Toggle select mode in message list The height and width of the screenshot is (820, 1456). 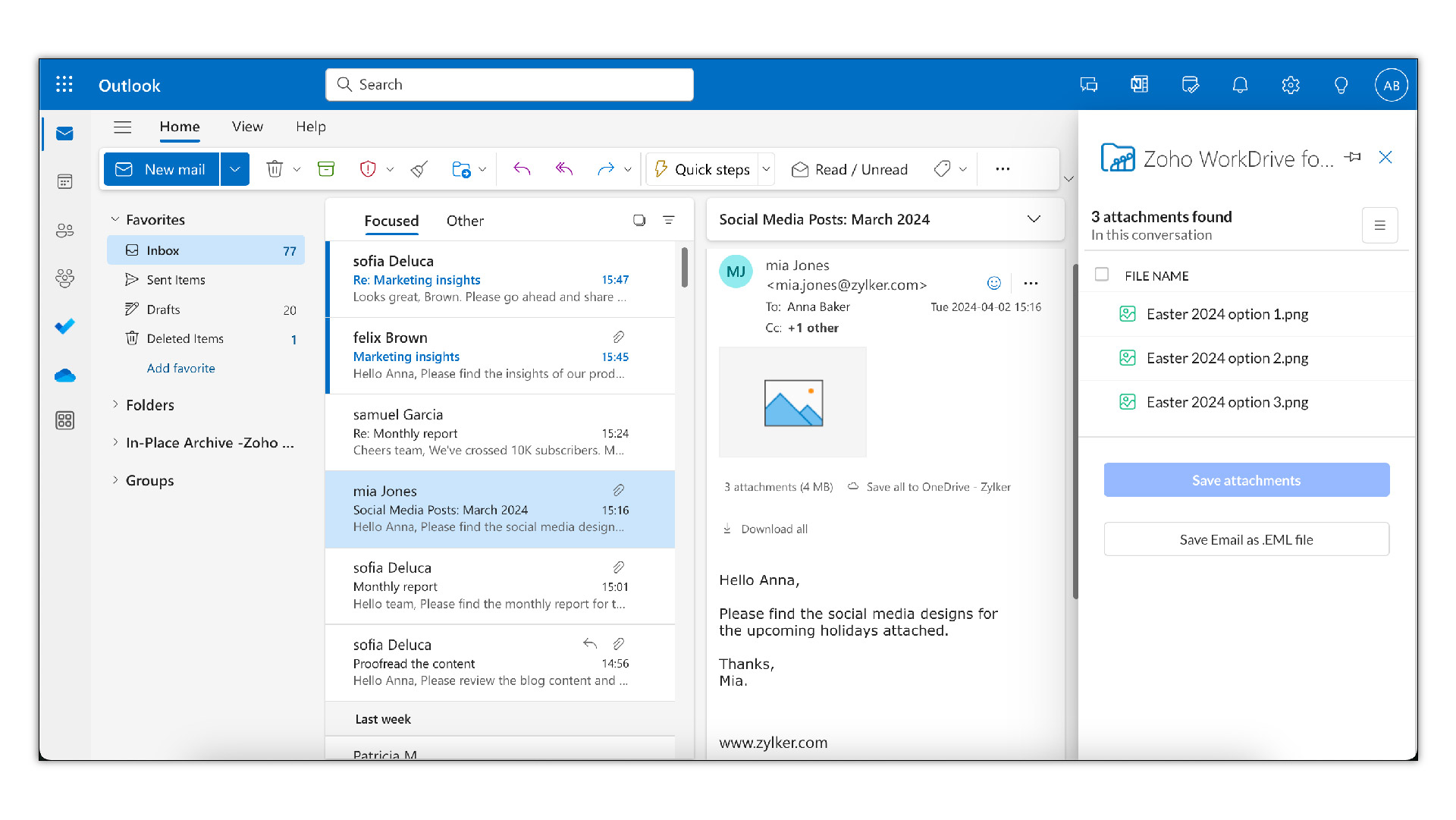[639, 220]
